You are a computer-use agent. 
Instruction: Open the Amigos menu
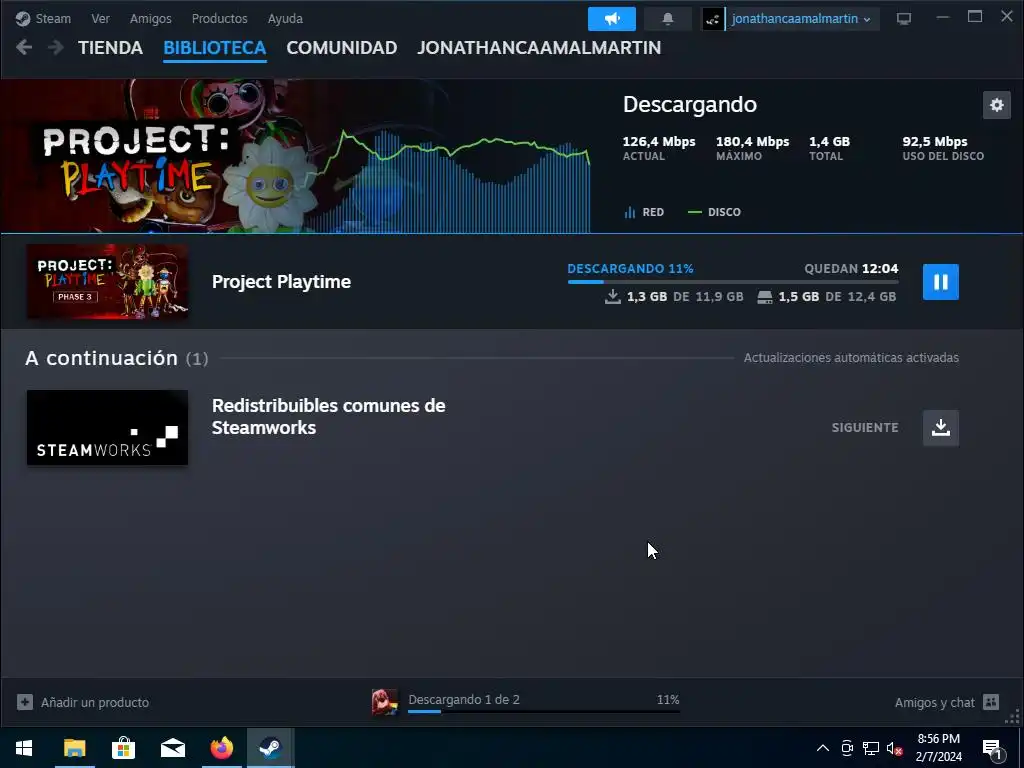tap(150, 18)
